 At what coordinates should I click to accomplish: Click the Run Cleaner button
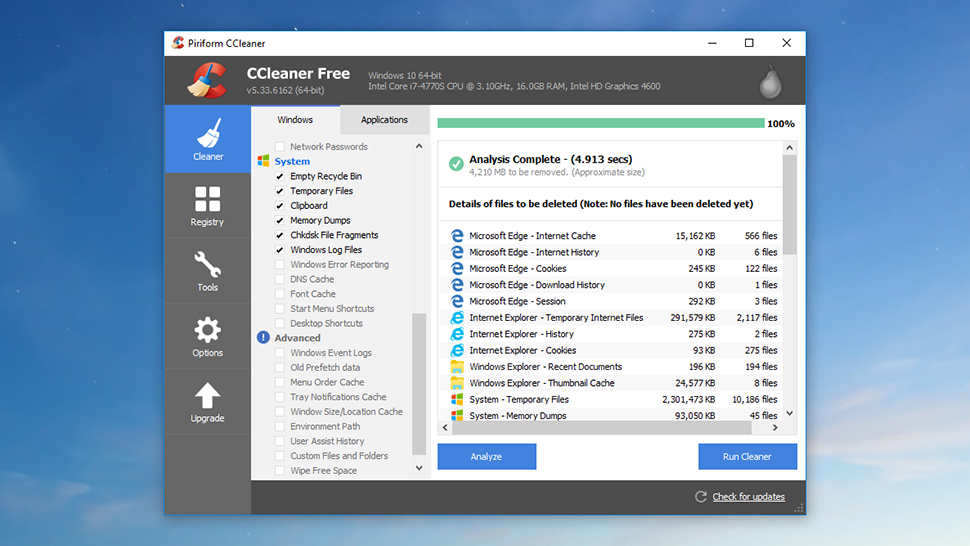[x=747, y=456]
